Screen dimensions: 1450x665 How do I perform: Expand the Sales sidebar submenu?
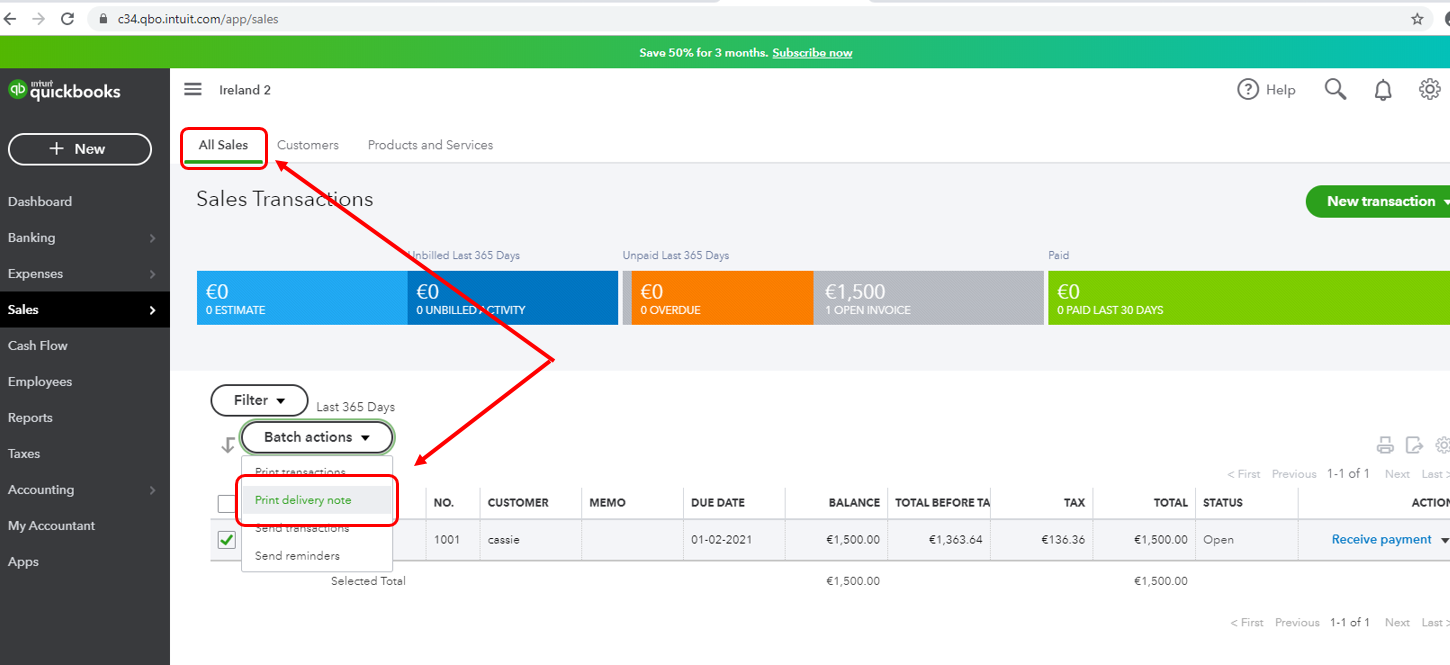click(x=152, y=310)
